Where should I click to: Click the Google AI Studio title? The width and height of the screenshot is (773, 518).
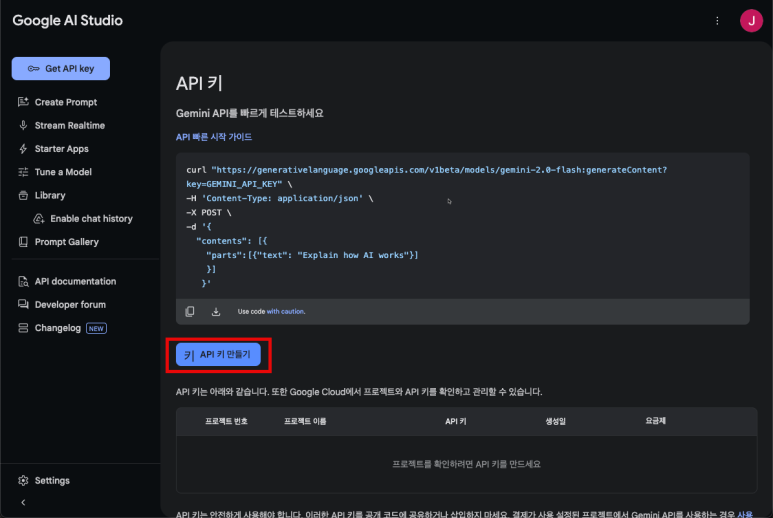(x=68, y=21)
